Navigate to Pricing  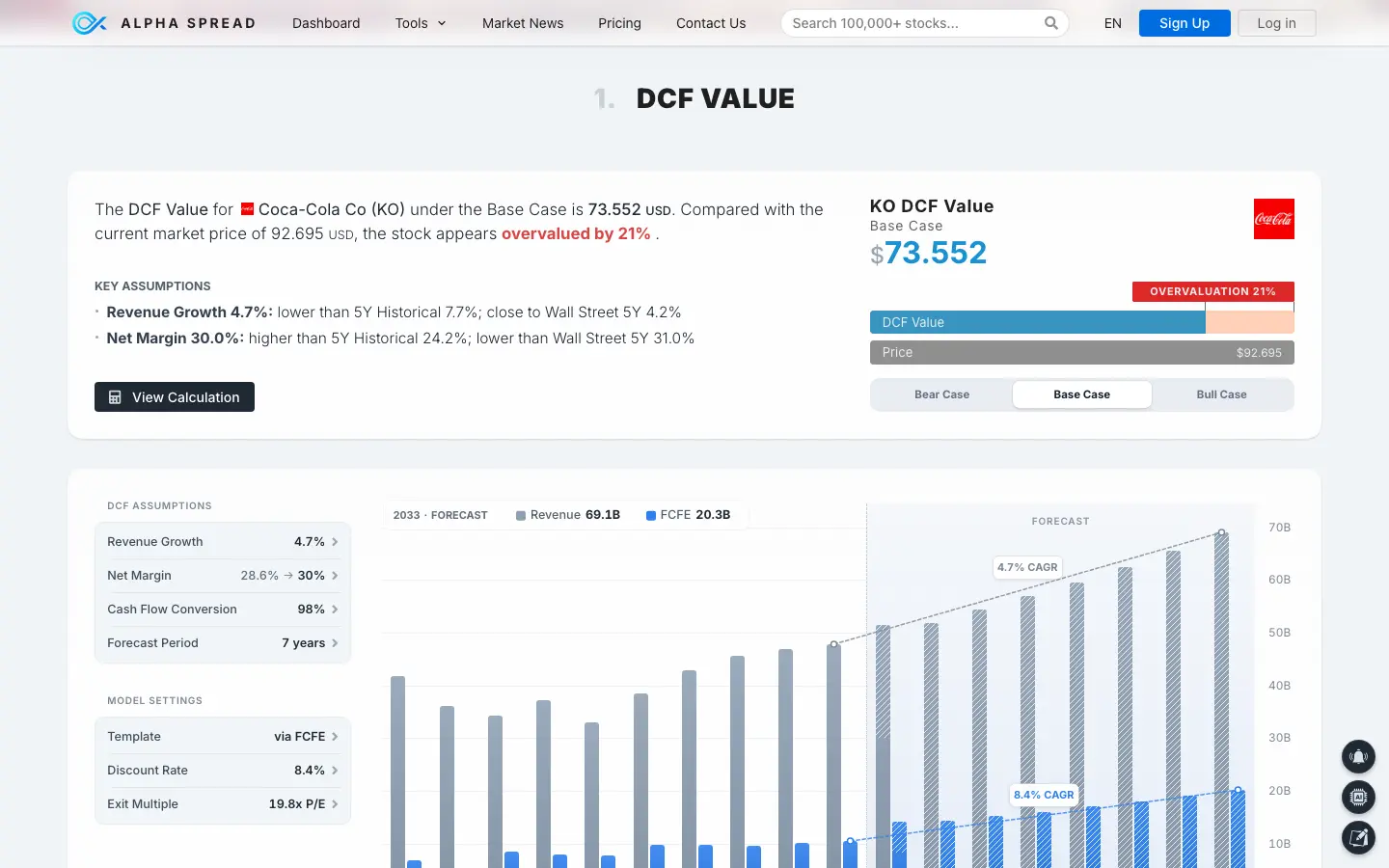[619, 23]
